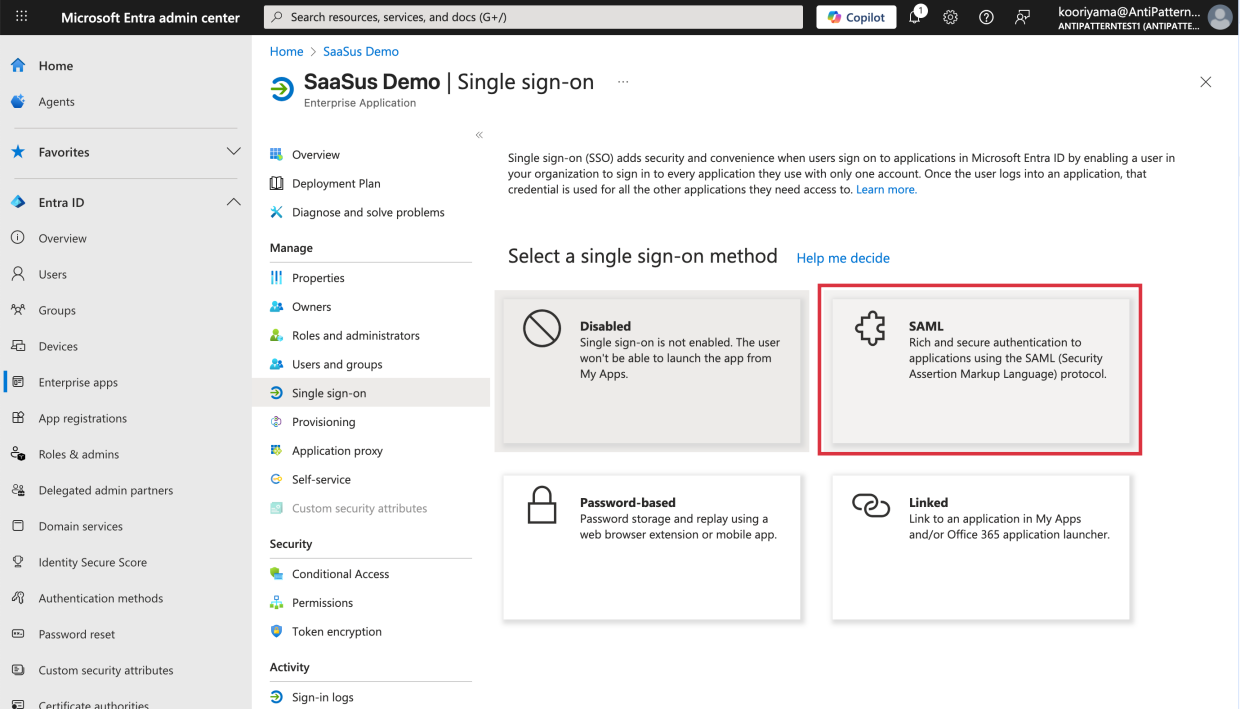Choose the Password-based sign-on card

pyautogui.click(x=652, y=547)
